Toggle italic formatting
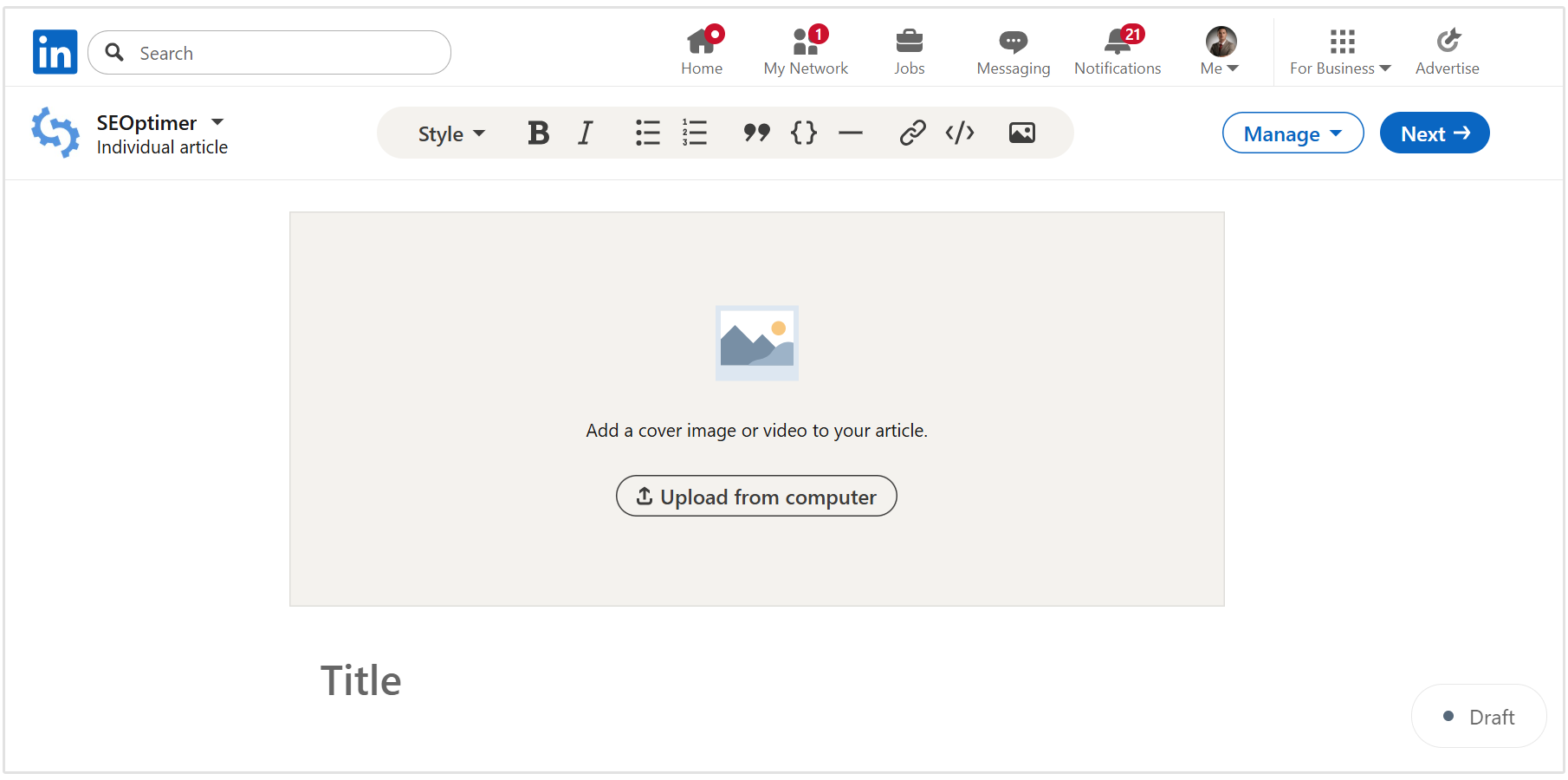1568x780 pixels. tap(586, 133)
